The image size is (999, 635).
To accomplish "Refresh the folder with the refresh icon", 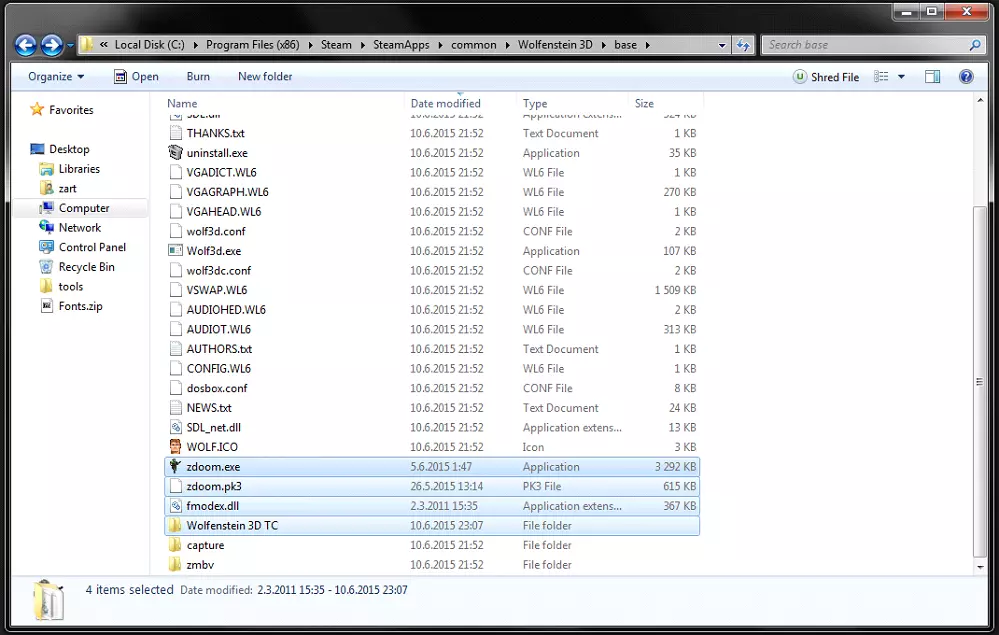I will [x=743, y=45].
